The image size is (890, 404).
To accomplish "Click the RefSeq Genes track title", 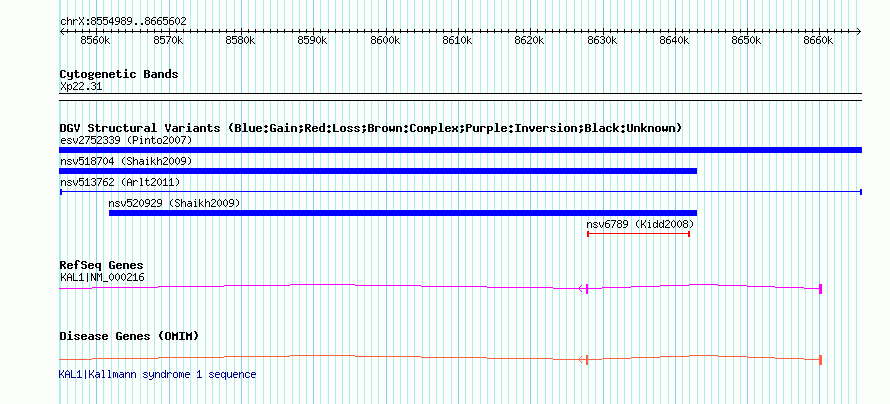I will click(102, 265).
